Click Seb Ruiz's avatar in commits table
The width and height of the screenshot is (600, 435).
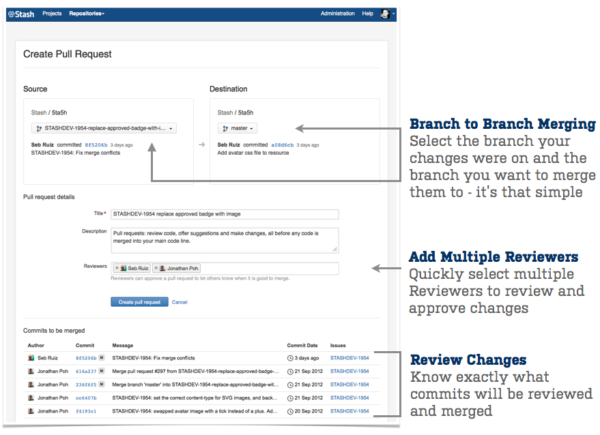pyautogui.click(x=29, y=357)
